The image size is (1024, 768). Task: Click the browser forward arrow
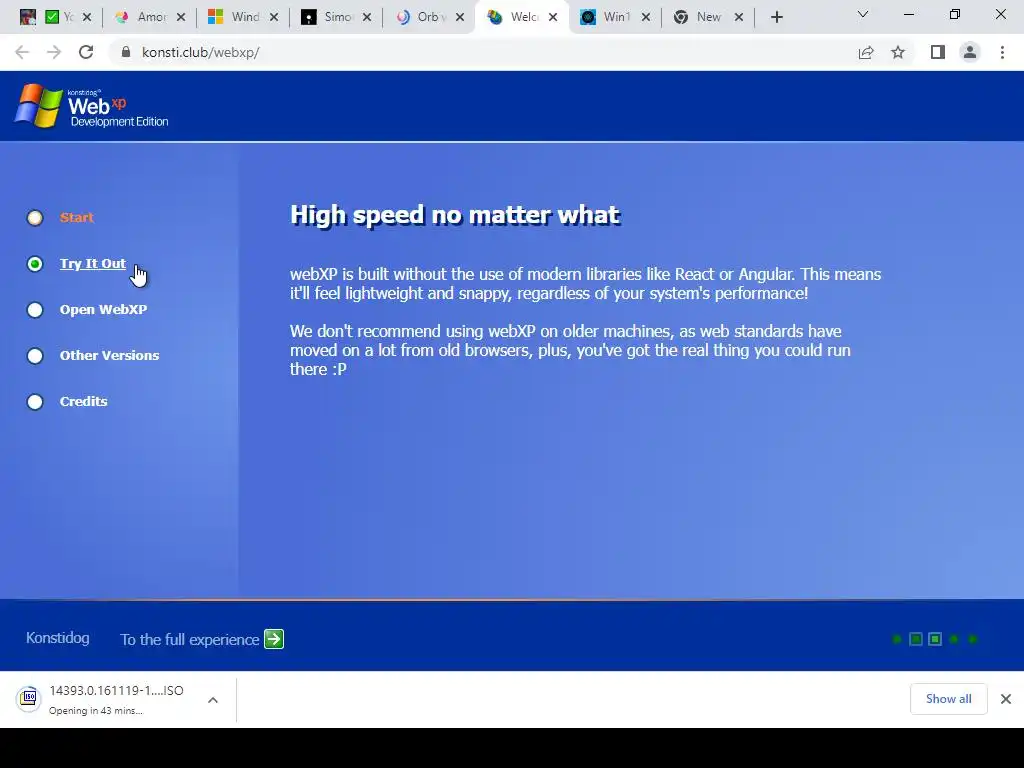(x=54, y=52)
